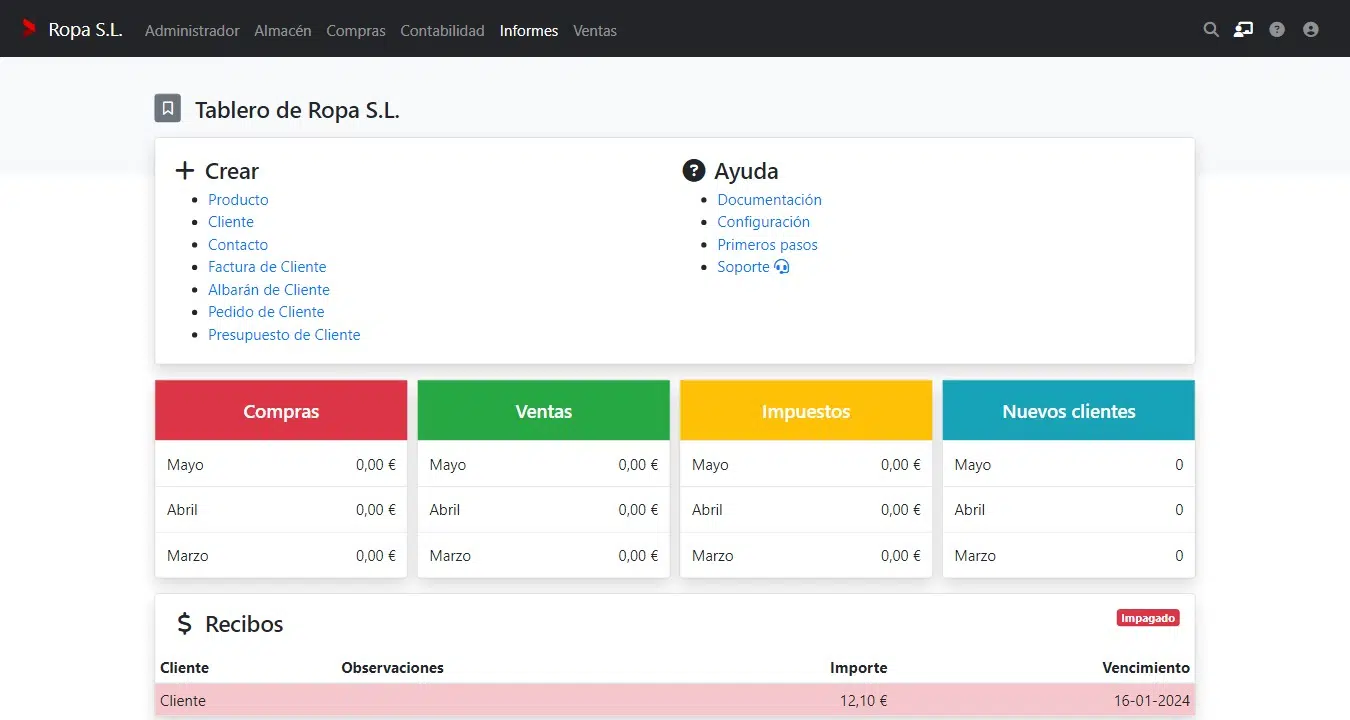Click the support chat icon in navbar

pyautogui.click(x=1243, y=30)
